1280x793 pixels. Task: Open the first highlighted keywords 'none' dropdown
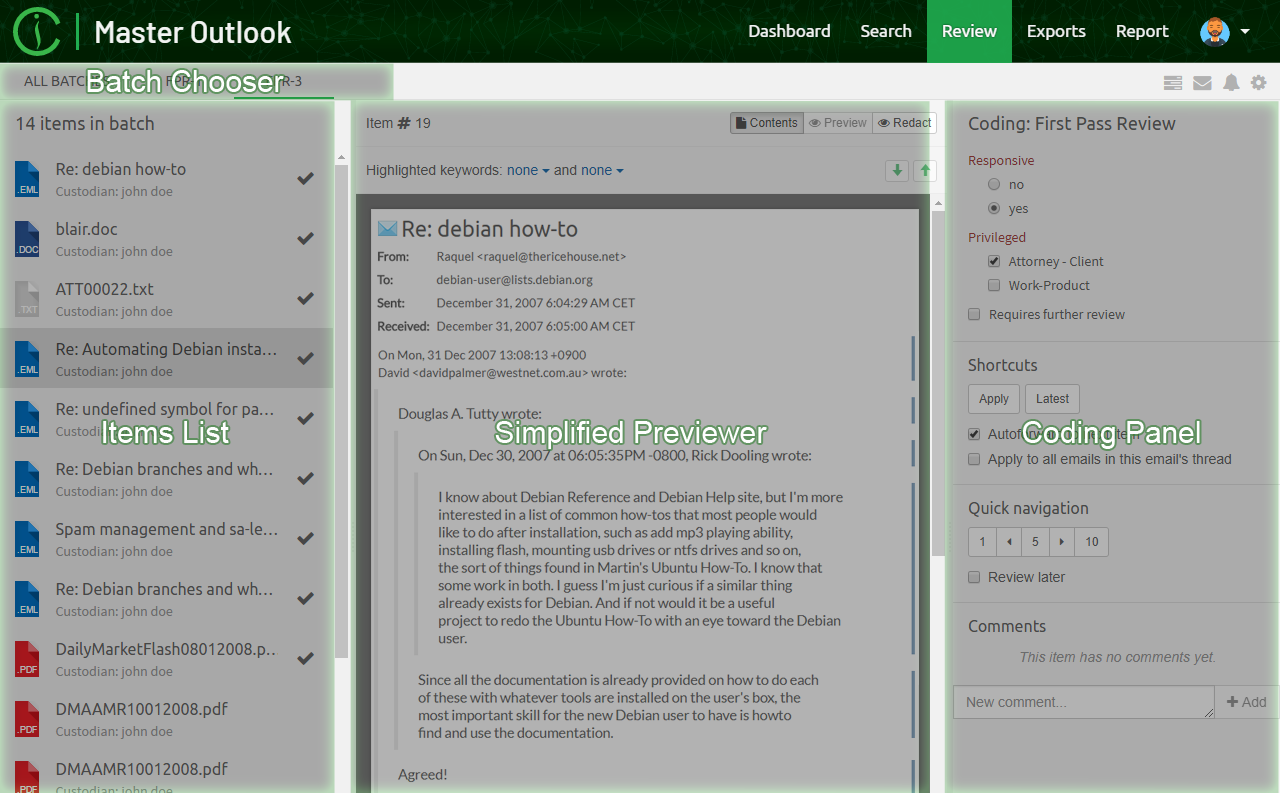click(527, 171)
